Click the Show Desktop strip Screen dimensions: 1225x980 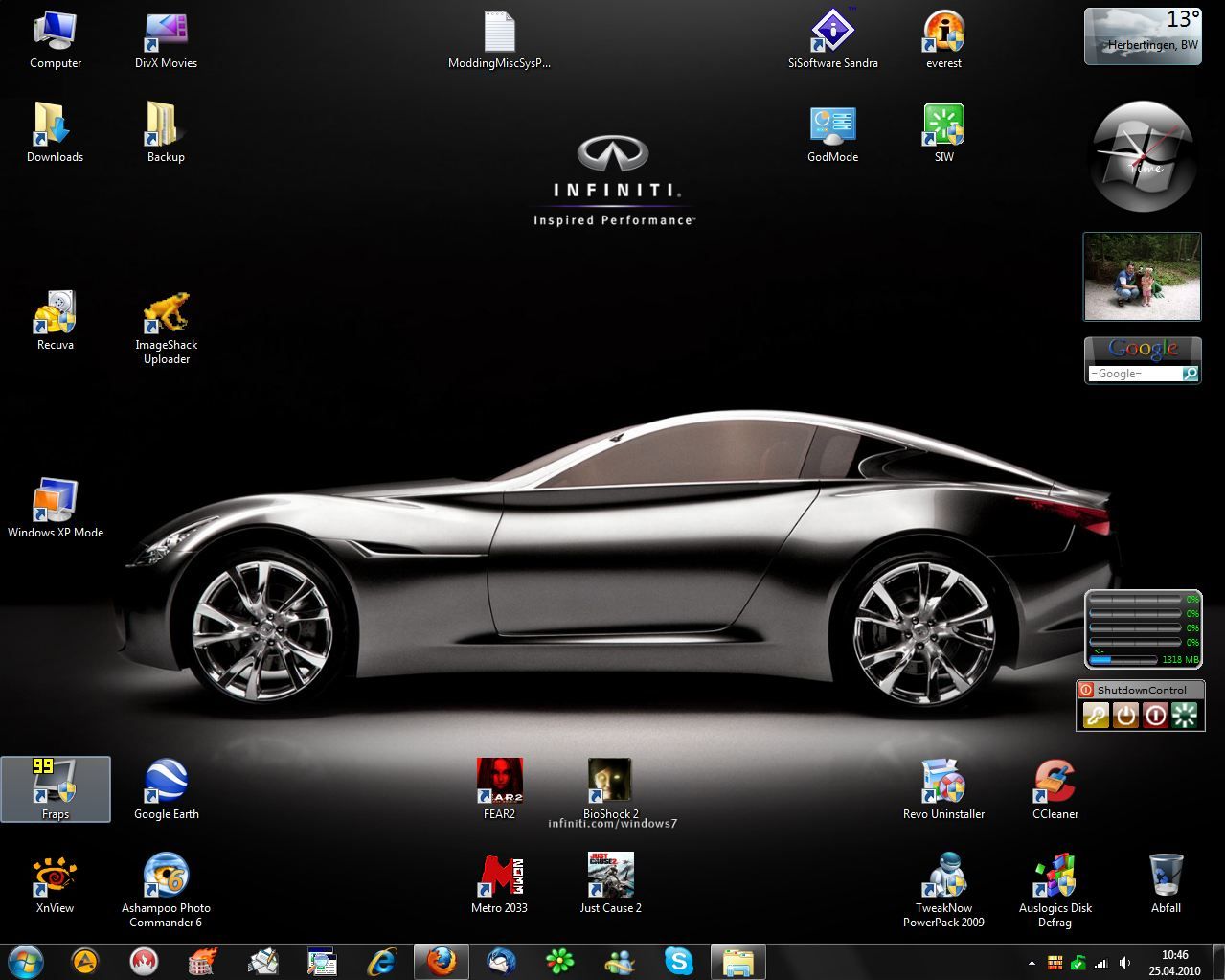point(1217,962)
